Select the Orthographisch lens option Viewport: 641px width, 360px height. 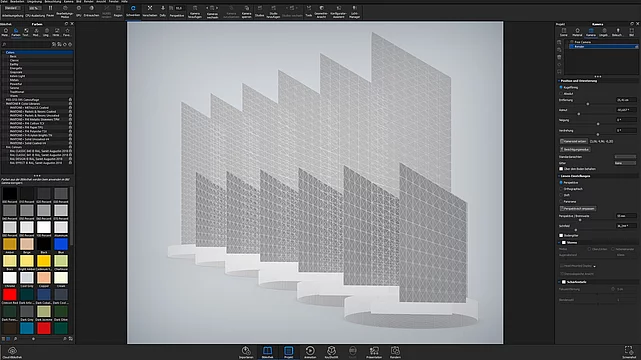coord(561,189)
